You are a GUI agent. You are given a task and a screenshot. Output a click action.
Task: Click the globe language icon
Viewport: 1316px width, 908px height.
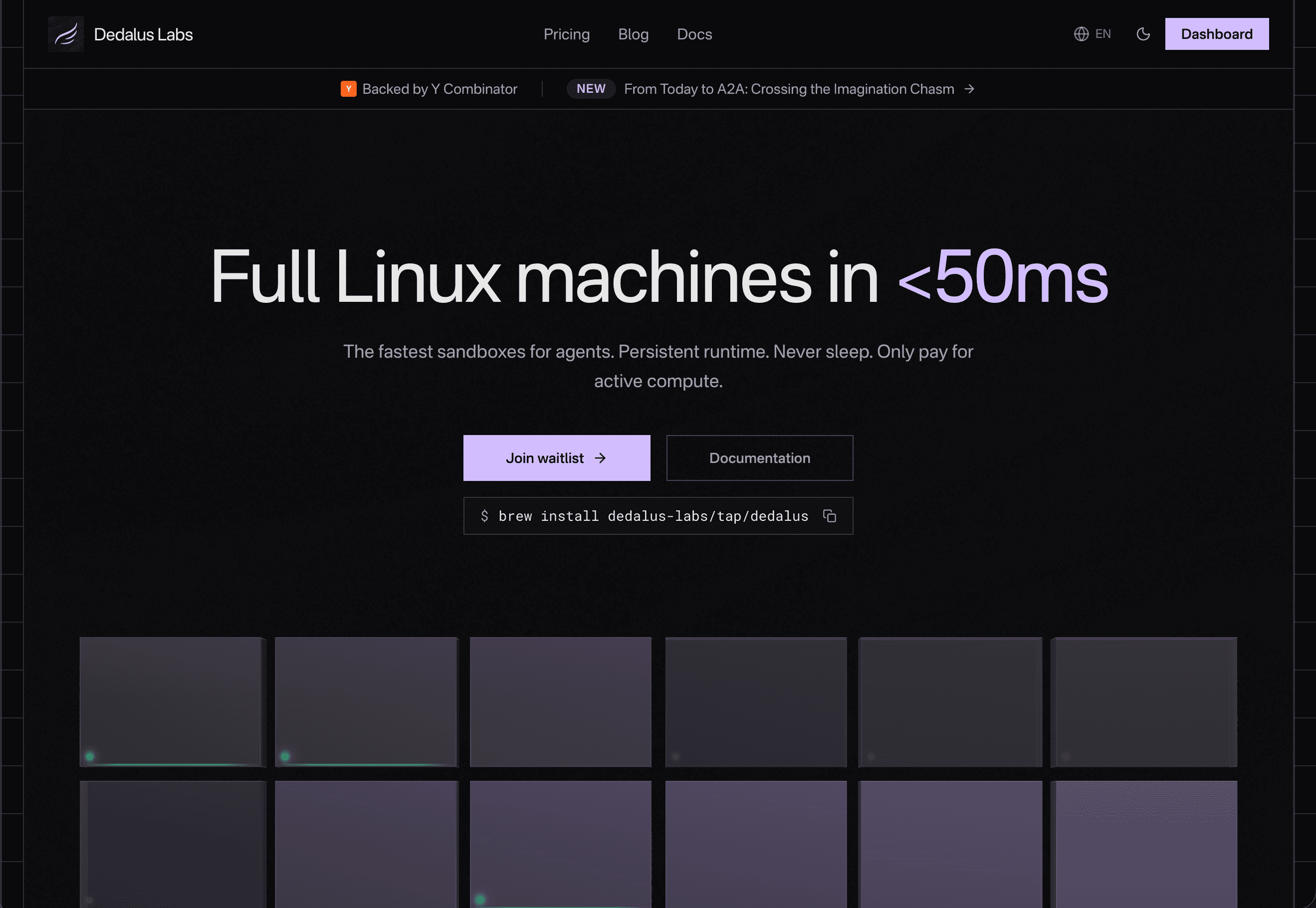point(1081,34)
